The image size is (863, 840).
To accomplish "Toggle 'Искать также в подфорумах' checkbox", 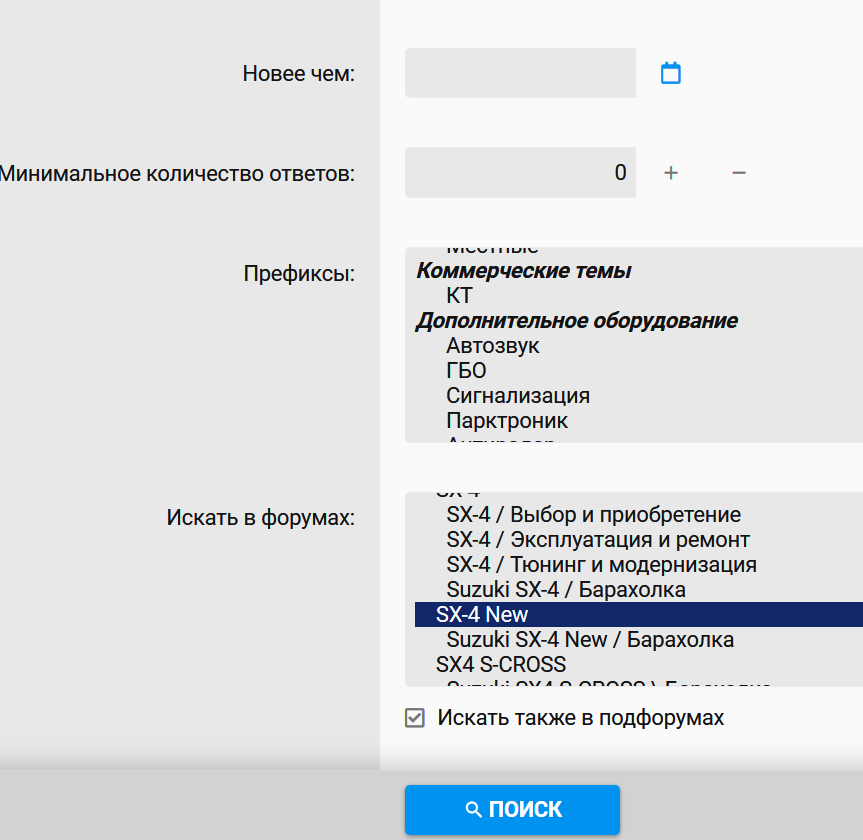I will pyautogui.click(x=415, y=718).
